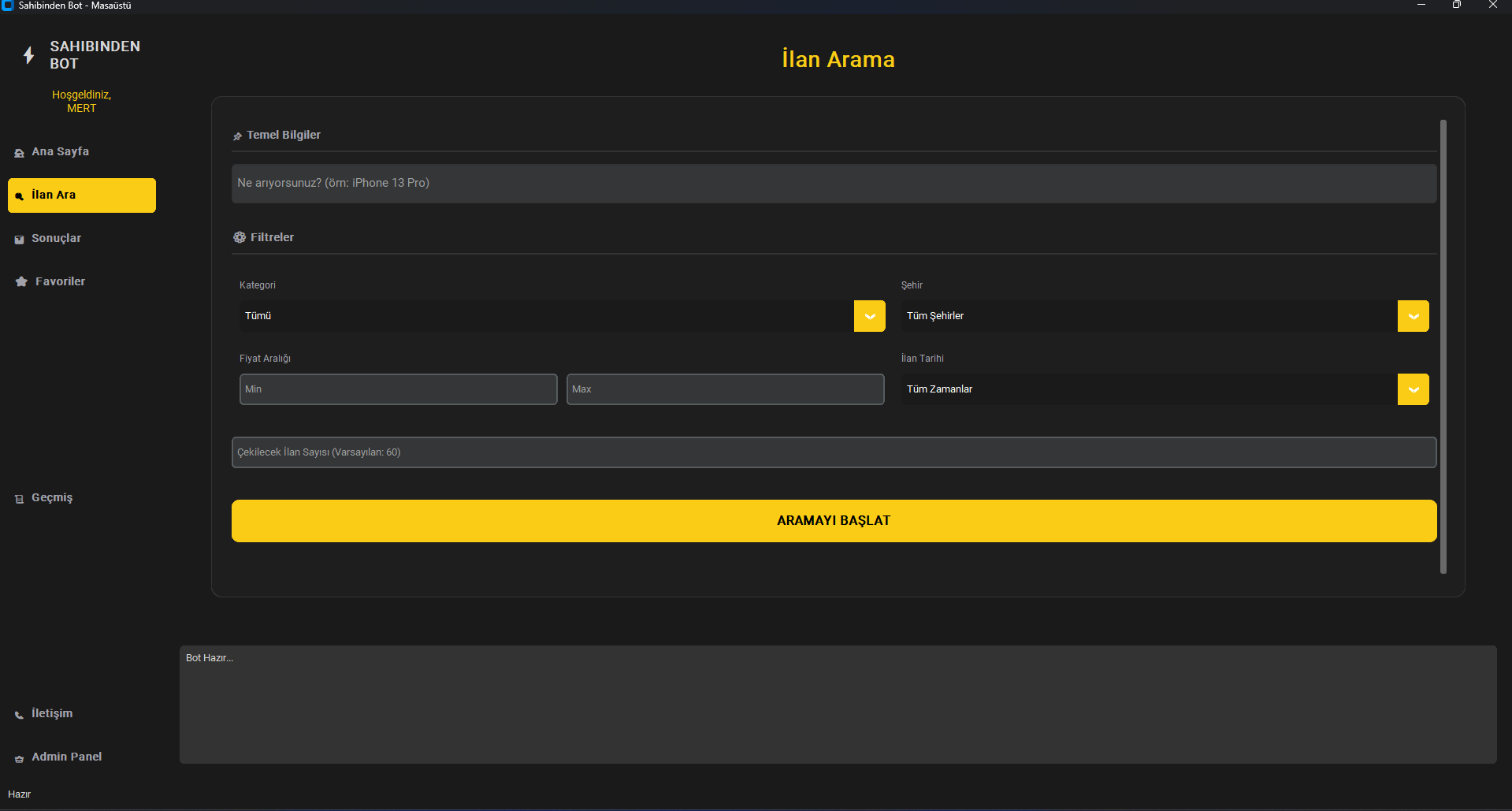Click the magnifier icon beside İlan Ara
Viewport: 1512px width, 811px height.
click(x=20, y=196)
